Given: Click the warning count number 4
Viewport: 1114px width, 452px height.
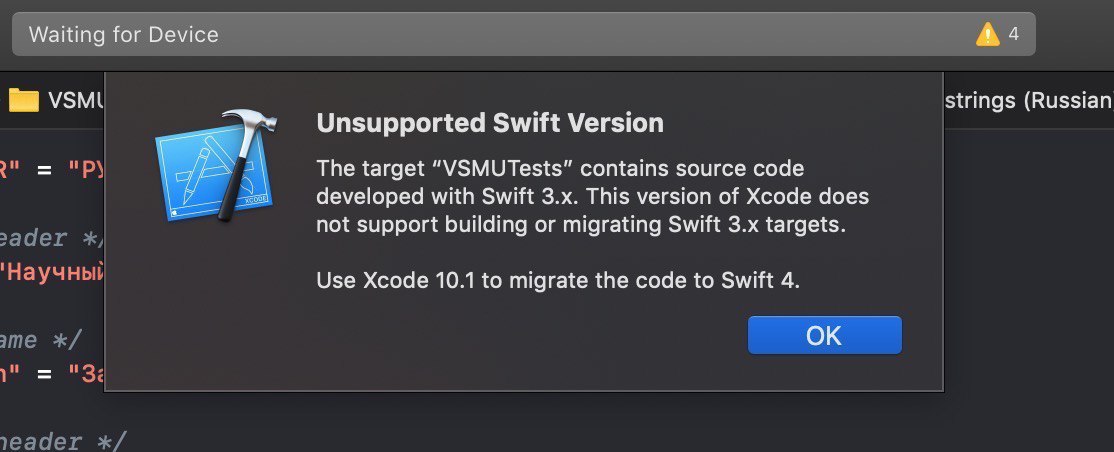Looking at the screenshot, I should tap(1014, 34).
